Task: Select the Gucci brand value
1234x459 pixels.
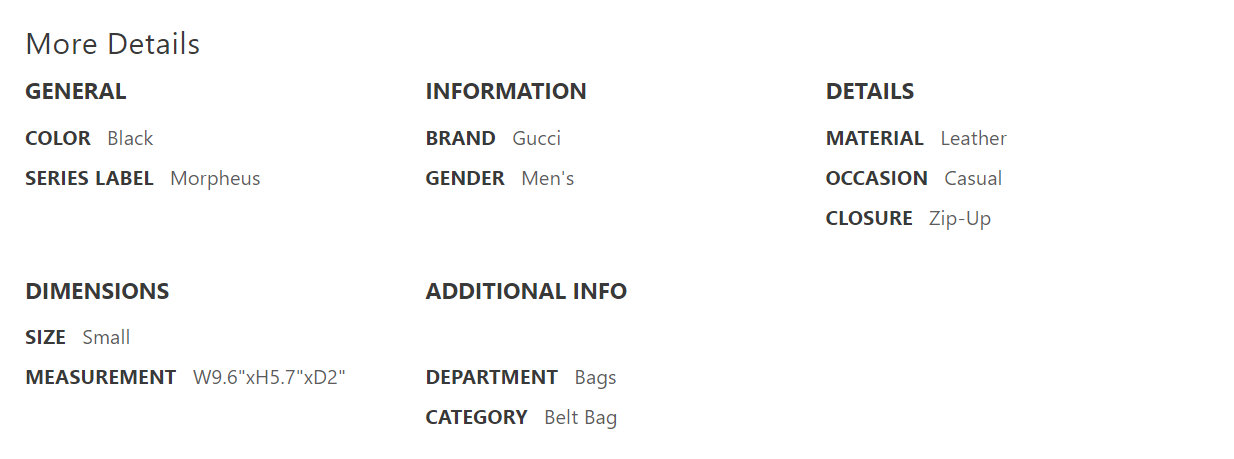Action: click(536, 138)
